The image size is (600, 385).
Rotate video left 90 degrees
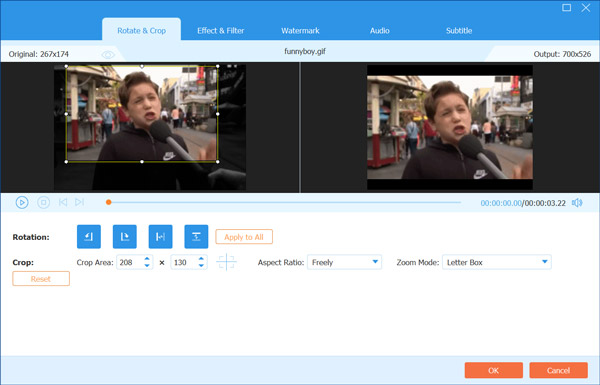pos(89,237)
